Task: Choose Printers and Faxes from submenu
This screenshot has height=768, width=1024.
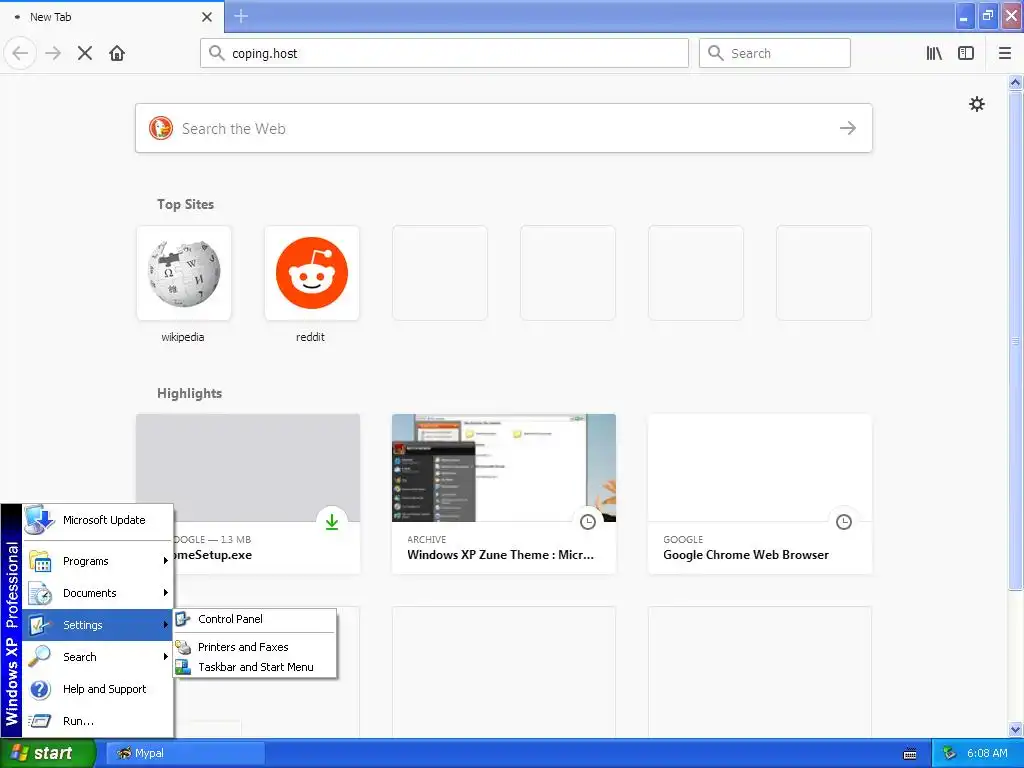Action: (x=255, y=647)
